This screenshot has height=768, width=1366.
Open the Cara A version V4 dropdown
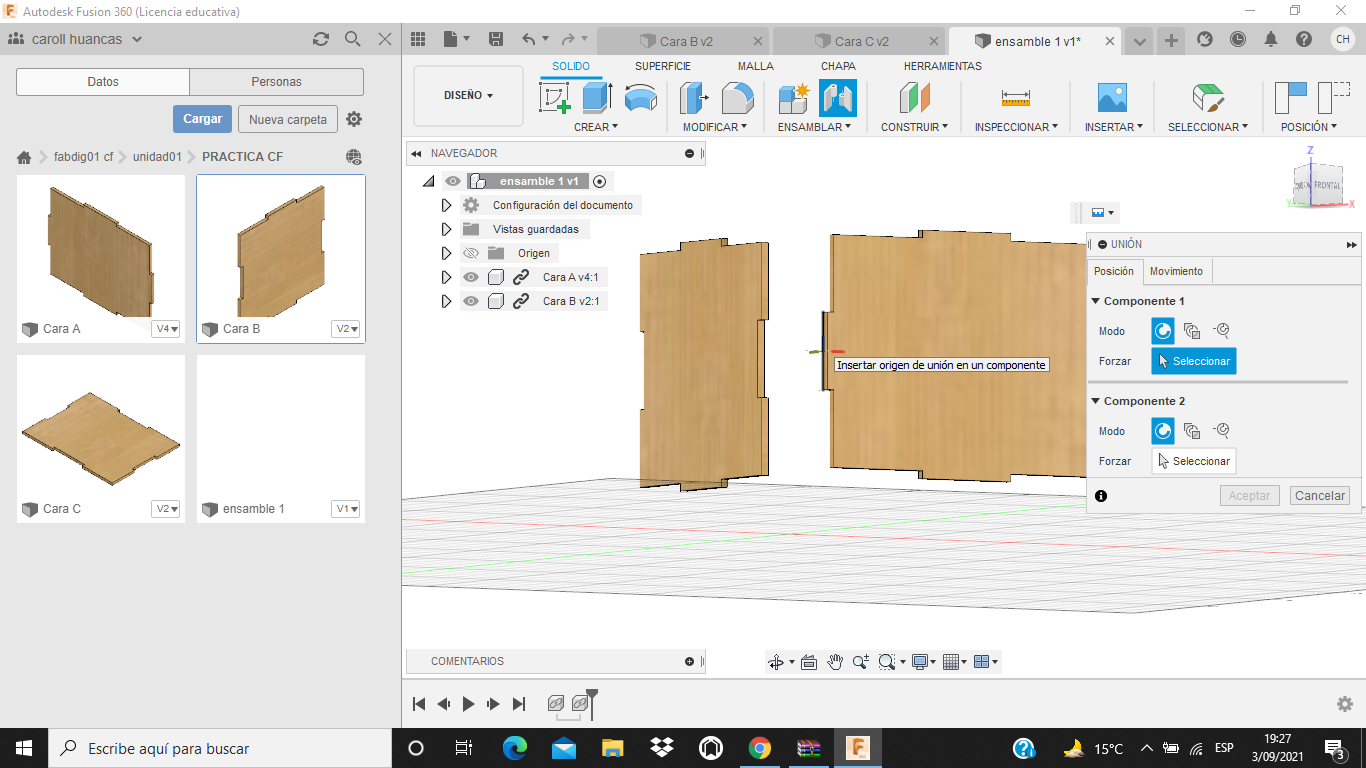coord(166,329)
